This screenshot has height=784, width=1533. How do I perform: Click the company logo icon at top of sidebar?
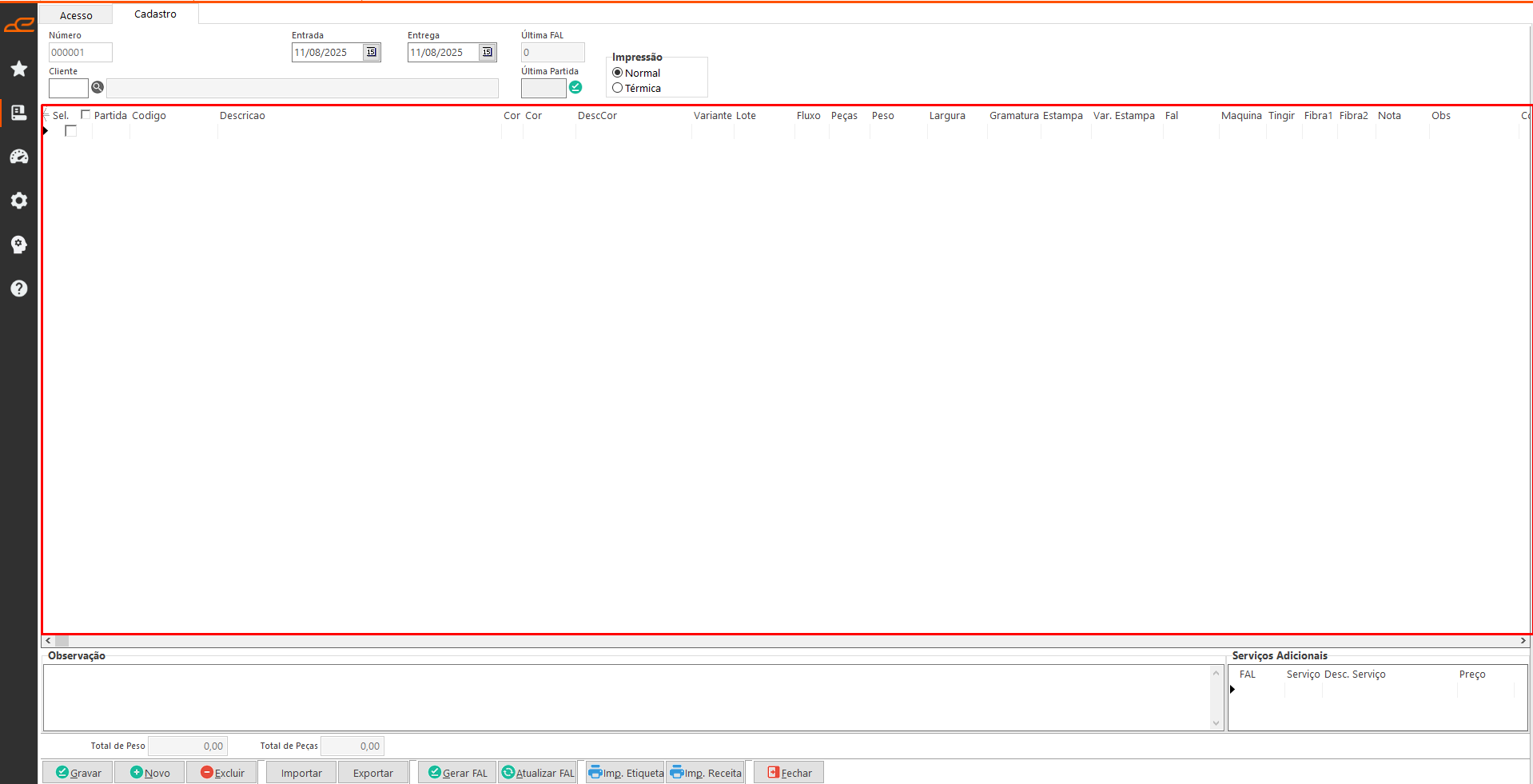pos(19,25)
